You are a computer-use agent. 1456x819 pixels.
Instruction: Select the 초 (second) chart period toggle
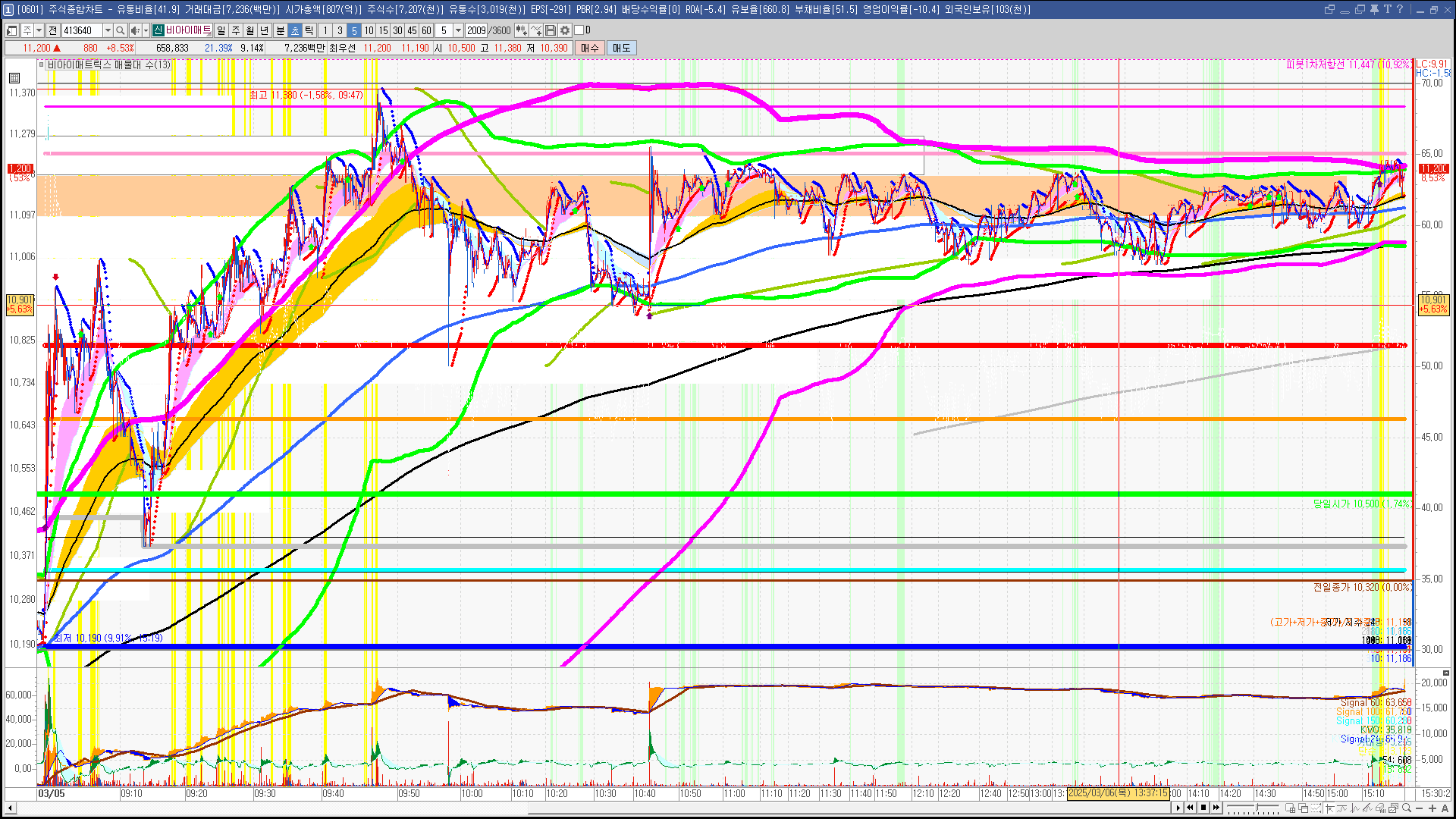point(295,30)
